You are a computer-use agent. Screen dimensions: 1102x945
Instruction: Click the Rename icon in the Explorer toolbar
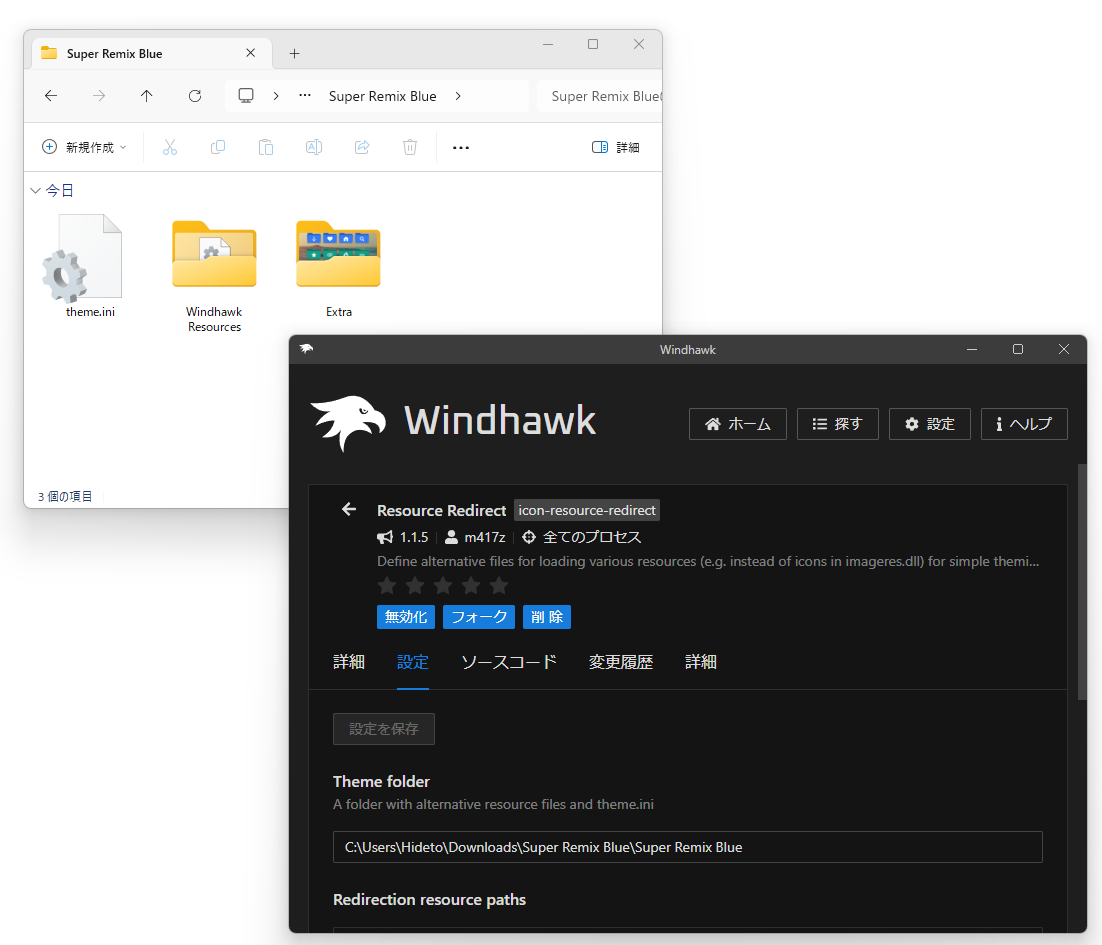pos(313,147)
